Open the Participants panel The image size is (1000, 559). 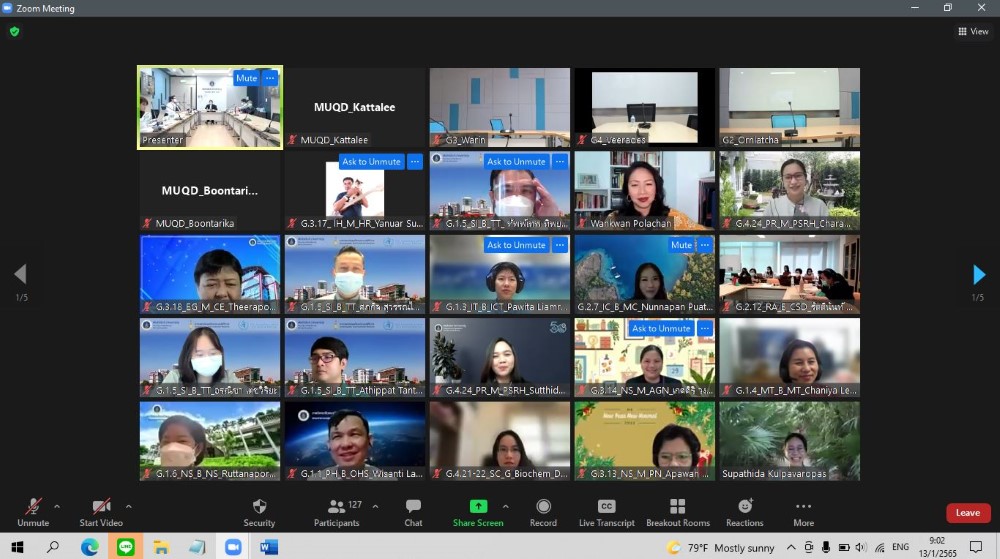pyautogui.click(x=337, y=512)
